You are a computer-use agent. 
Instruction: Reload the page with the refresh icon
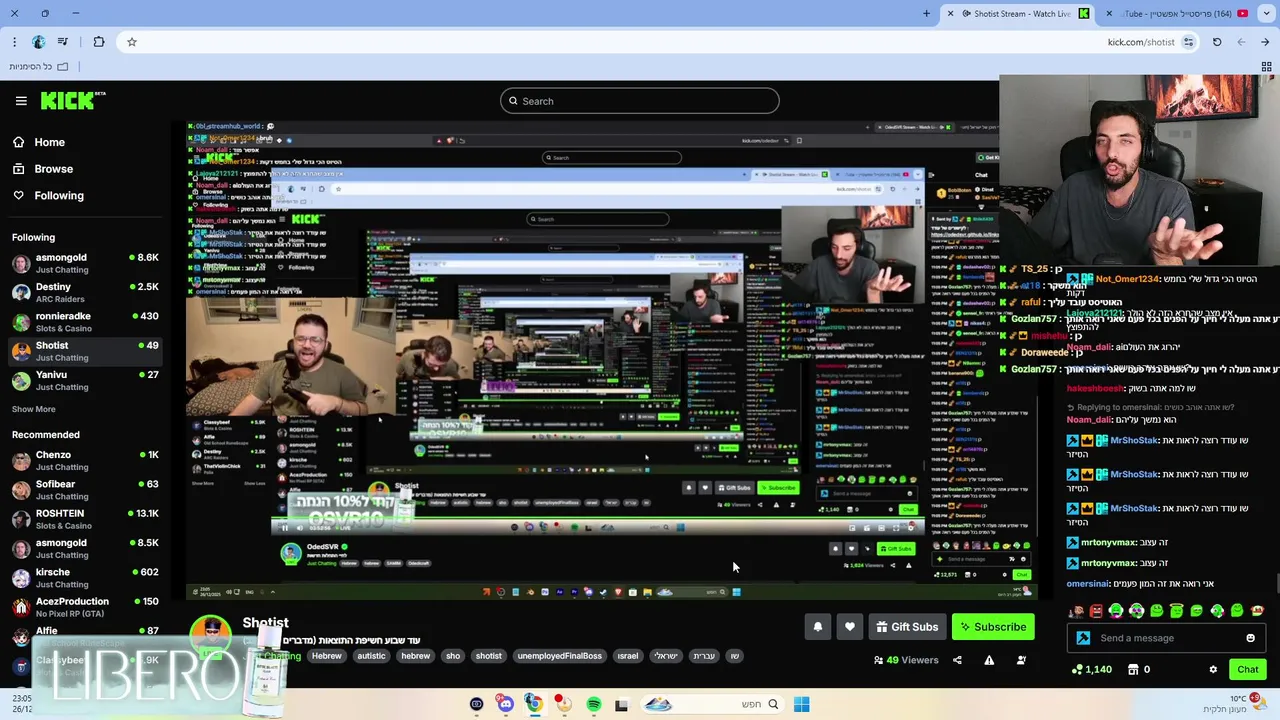(1217, 42)
